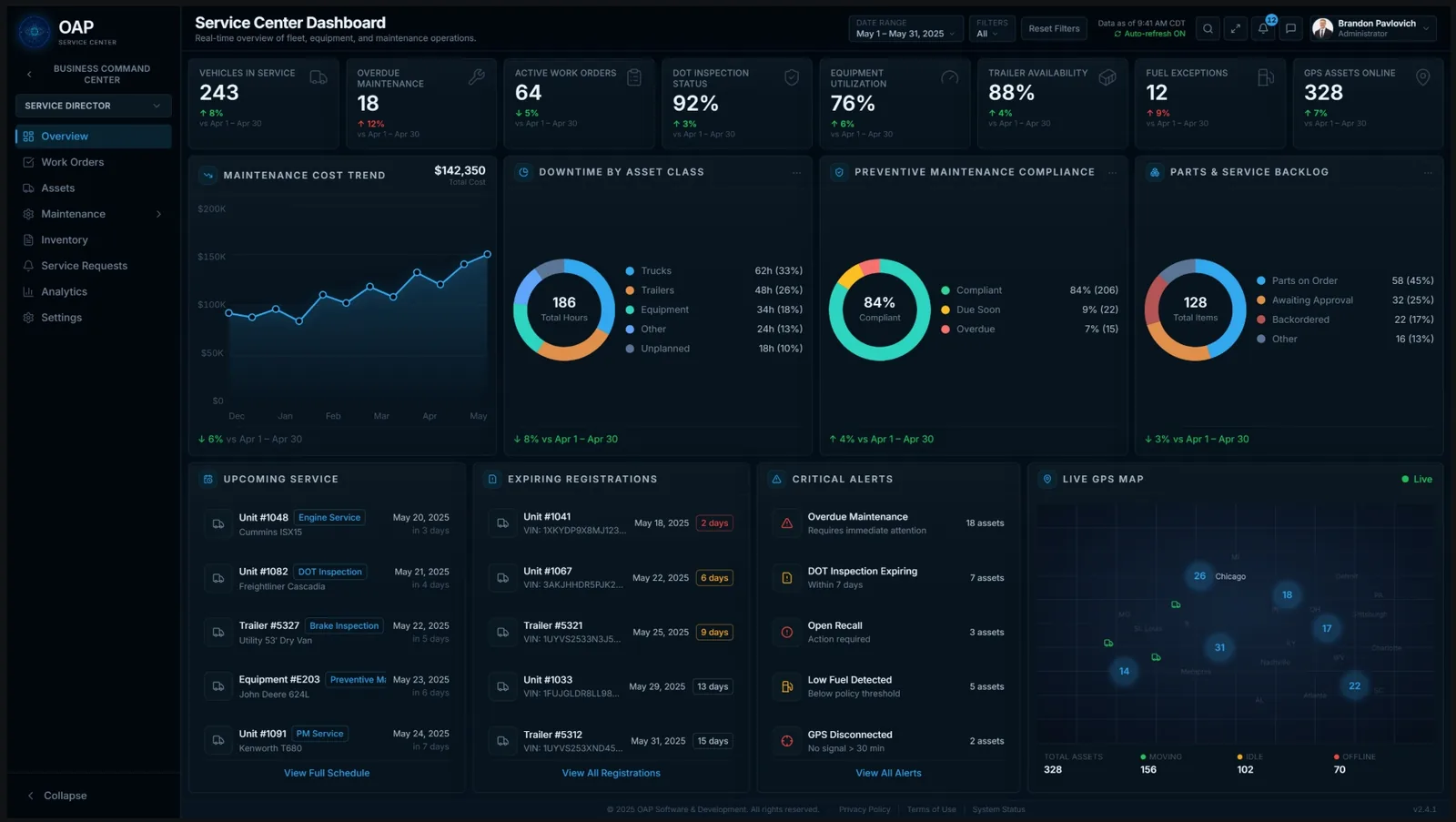Collapse the sidebar with Collapse button
This screenshot has height=822, width=1456.
click(x=57, y=796)
